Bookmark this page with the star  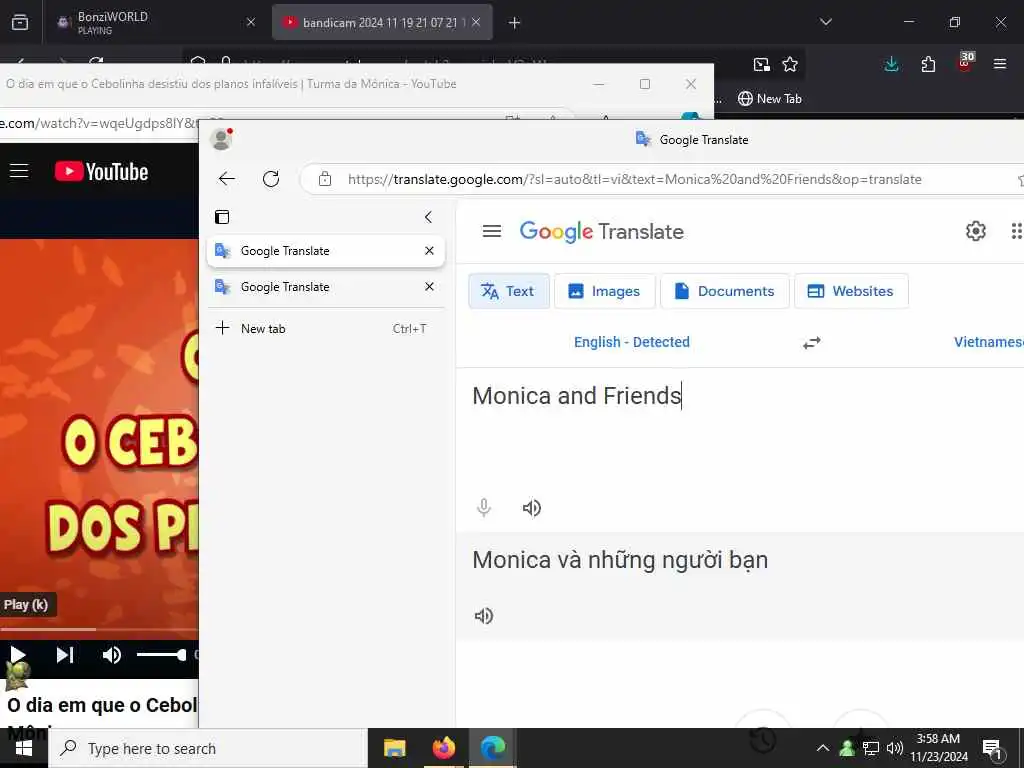790,64
